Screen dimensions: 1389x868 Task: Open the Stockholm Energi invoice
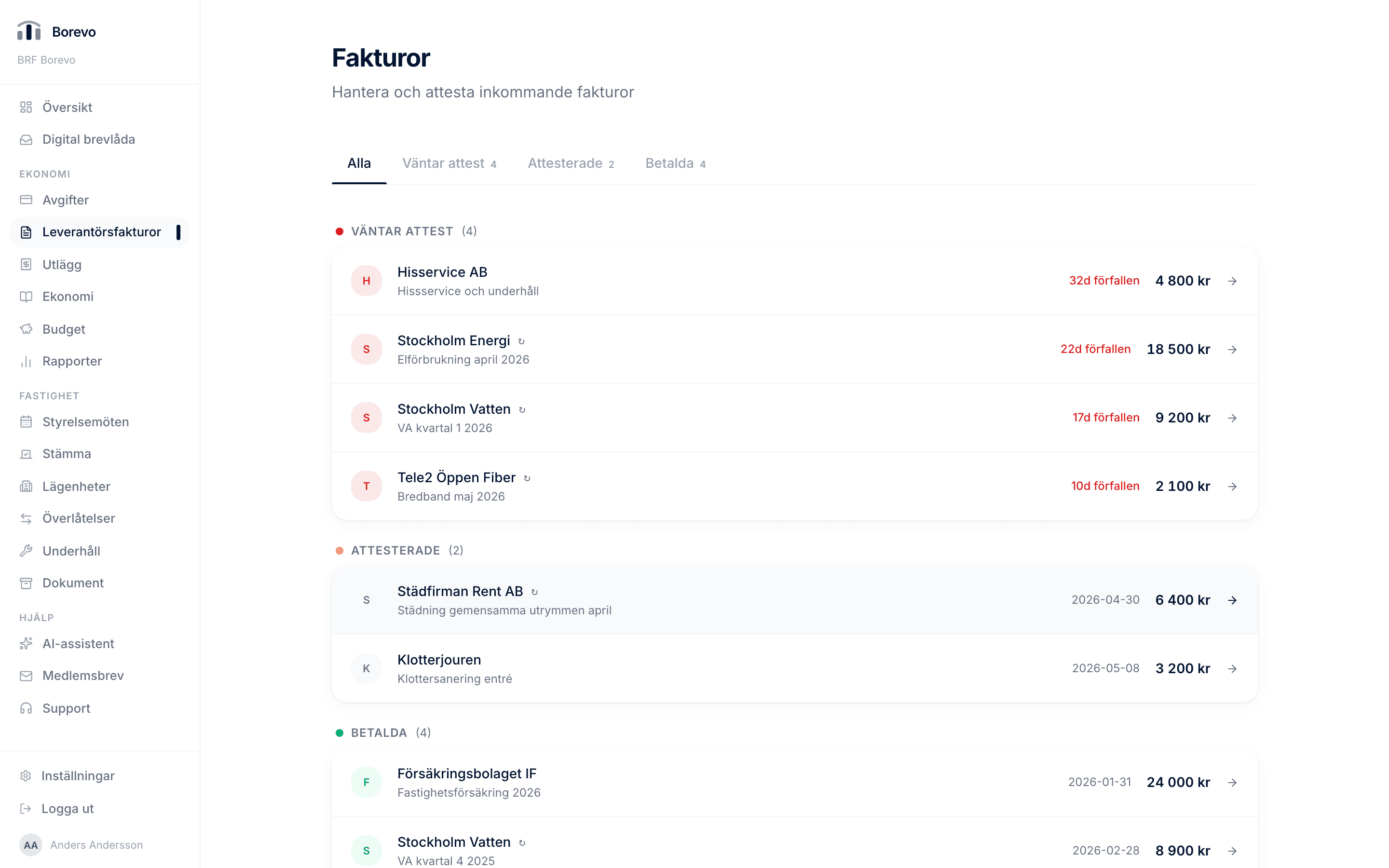click(x=794, y=350)
